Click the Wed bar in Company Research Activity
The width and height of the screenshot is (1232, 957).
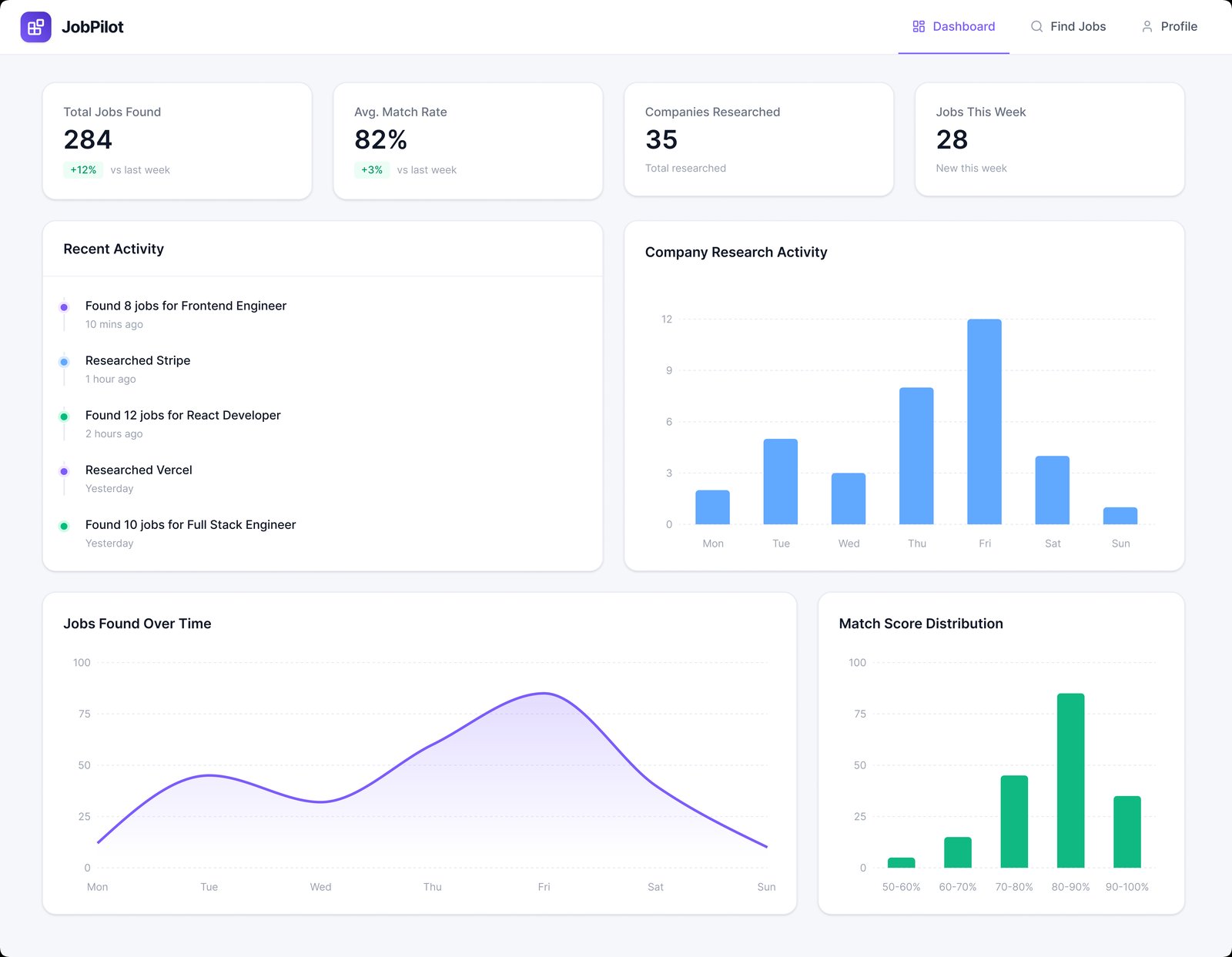pos(849,499)
